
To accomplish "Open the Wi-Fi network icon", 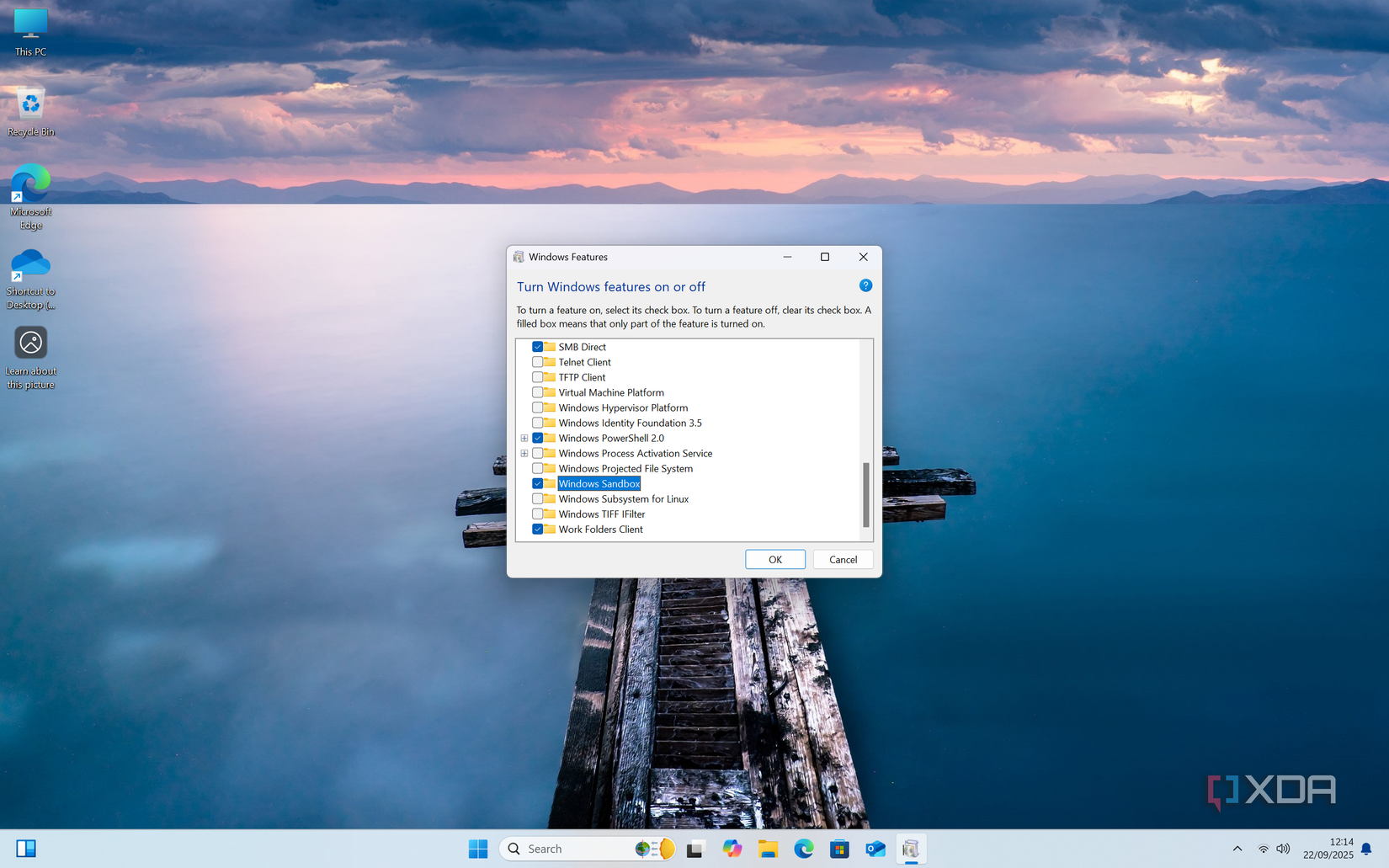I will click(1263, 849).
